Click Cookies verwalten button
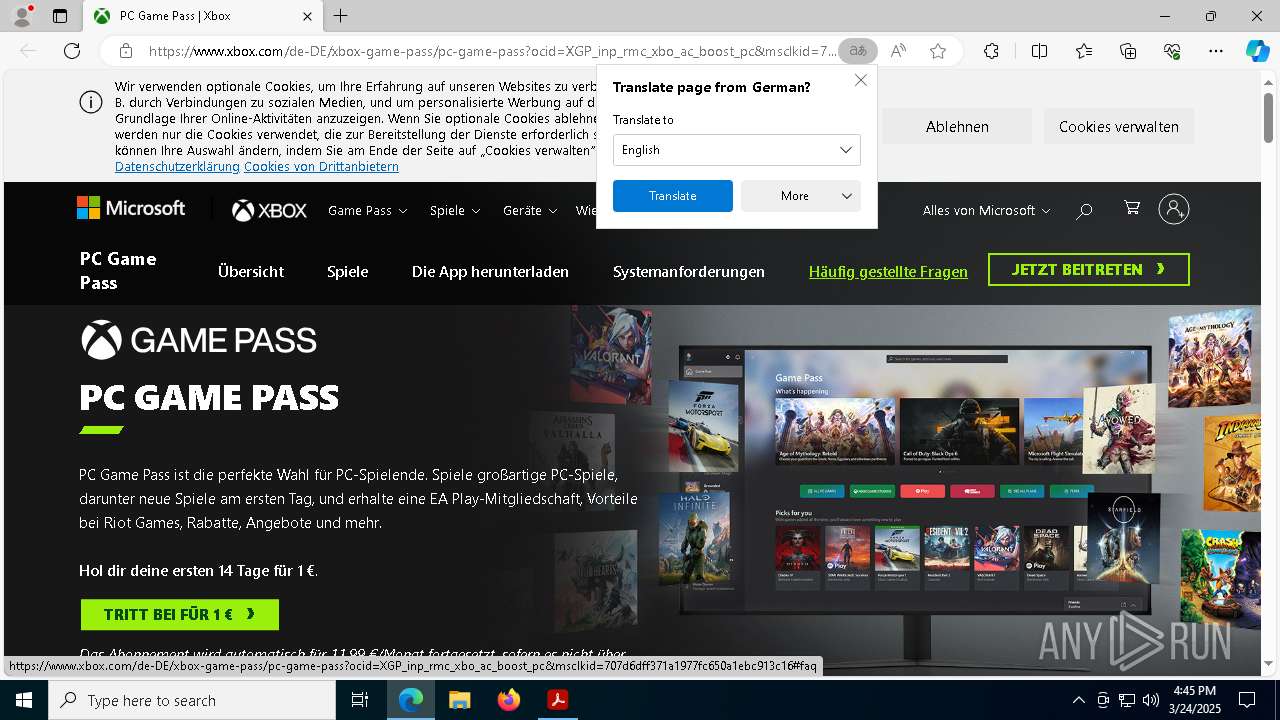 [1119, 127]
